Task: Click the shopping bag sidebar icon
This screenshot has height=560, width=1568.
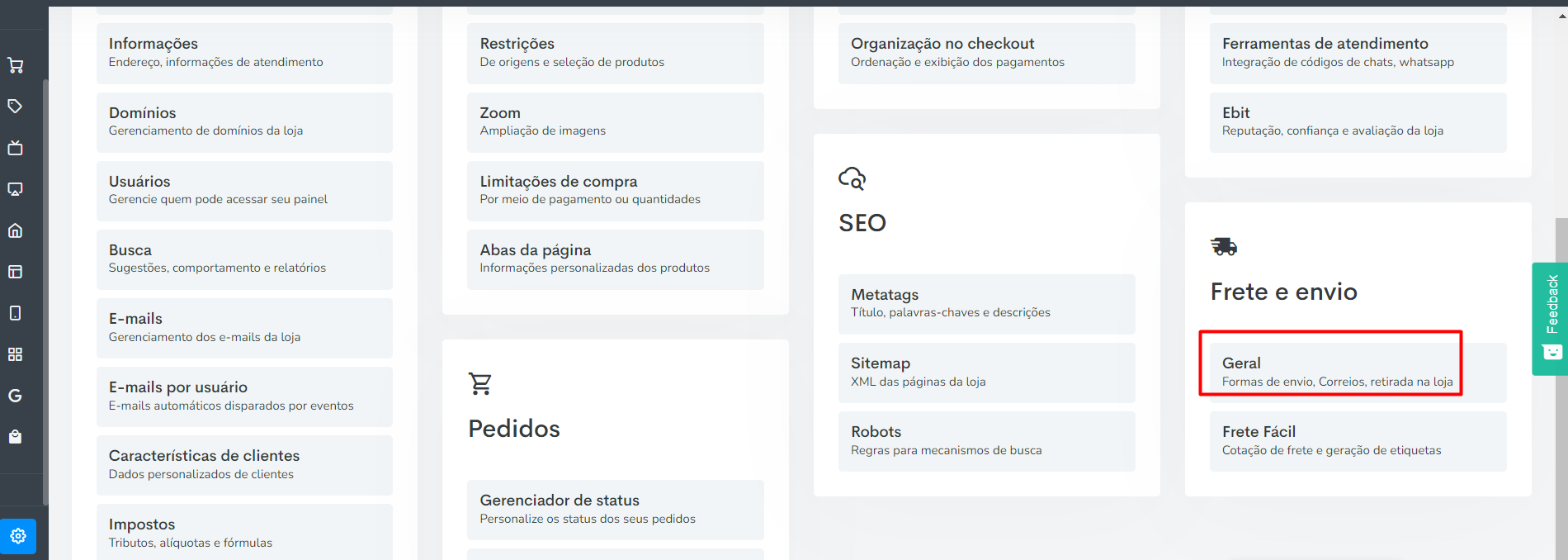Action: [15, 437]
